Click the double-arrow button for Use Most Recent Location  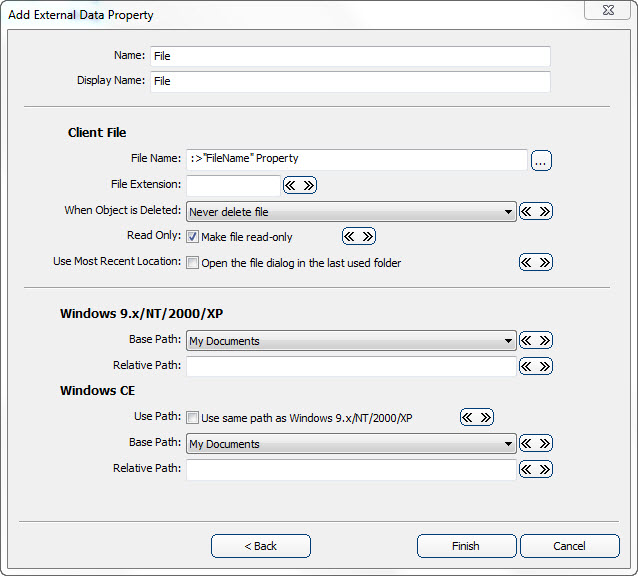click(x=536, y=262)
